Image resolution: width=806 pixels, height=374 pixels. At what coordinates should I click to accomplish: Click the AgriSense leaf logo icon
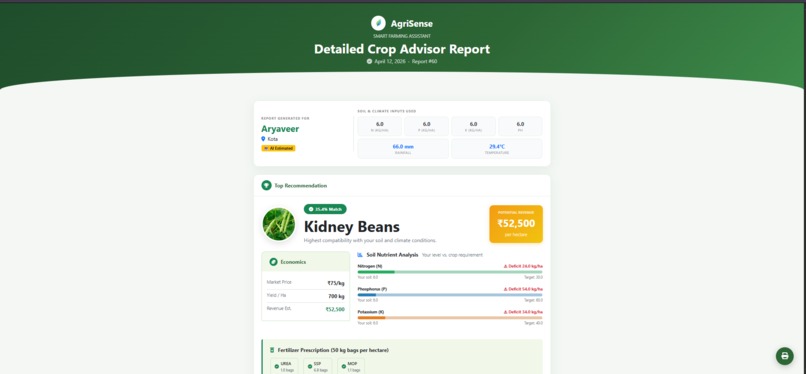click(378, 23)
